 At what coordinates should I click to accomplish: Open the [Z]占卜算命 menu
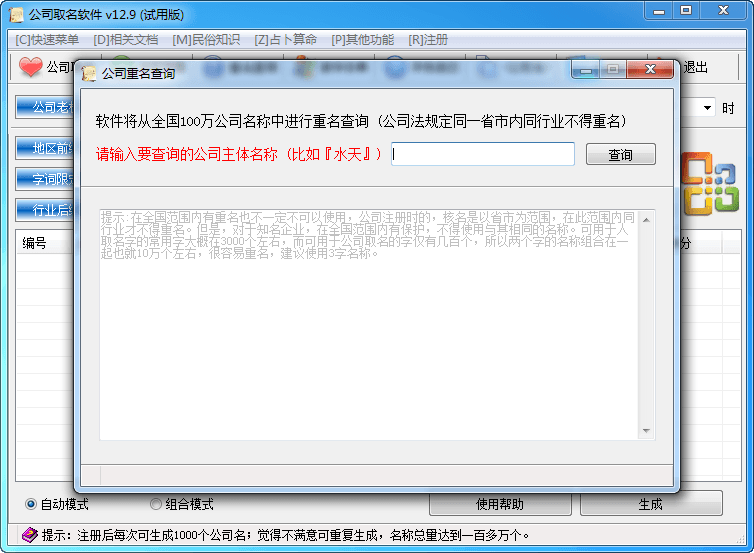pyautogui.click(x=285, y=40)
